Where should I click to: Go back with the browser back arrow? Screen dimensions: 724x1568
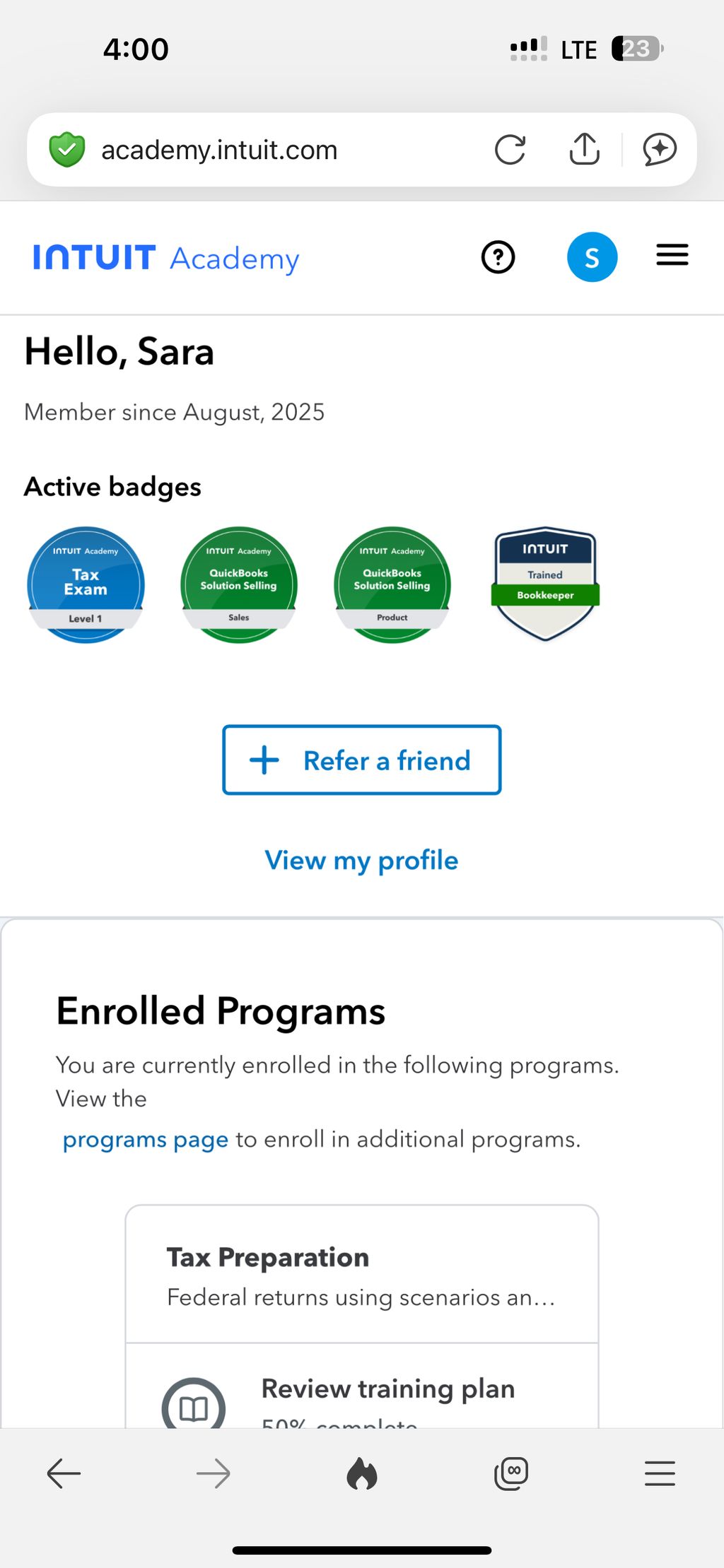tap(64, 1473)
